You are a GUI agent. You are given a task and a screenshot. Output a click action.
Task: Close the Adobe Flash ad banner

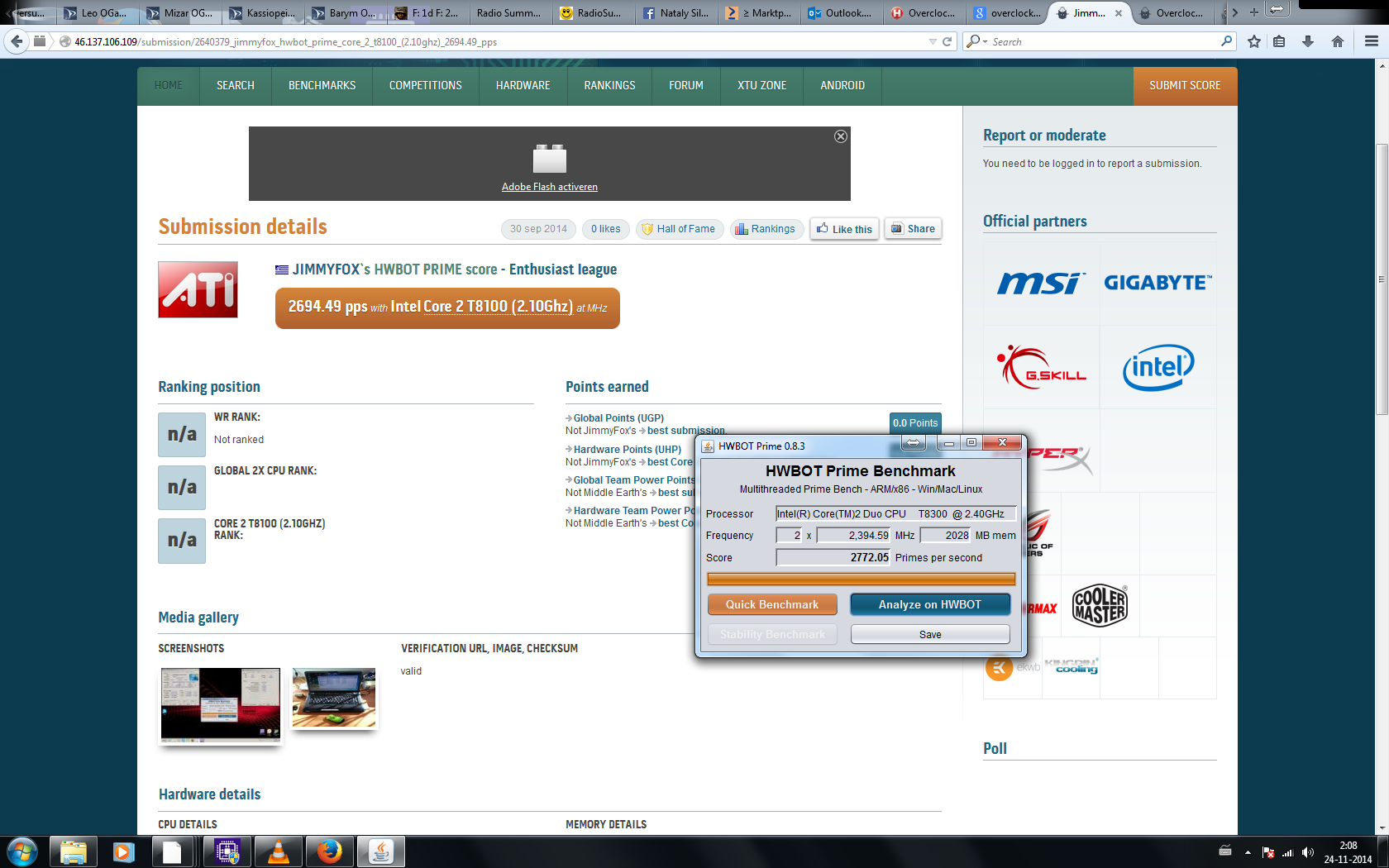[x=841, y=136]
